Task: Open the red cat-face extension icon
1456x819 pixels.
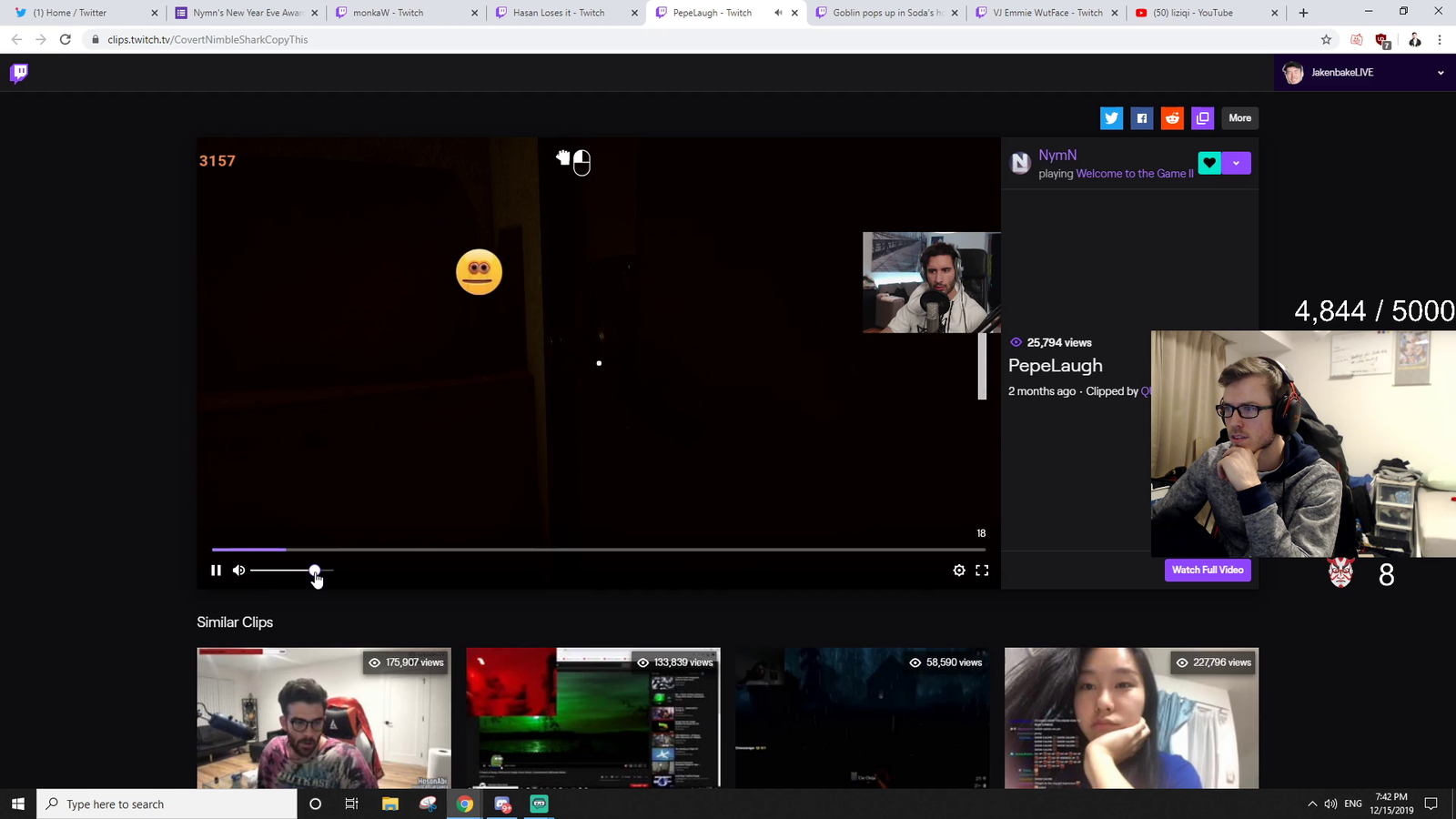Action: click(1357, 39)
